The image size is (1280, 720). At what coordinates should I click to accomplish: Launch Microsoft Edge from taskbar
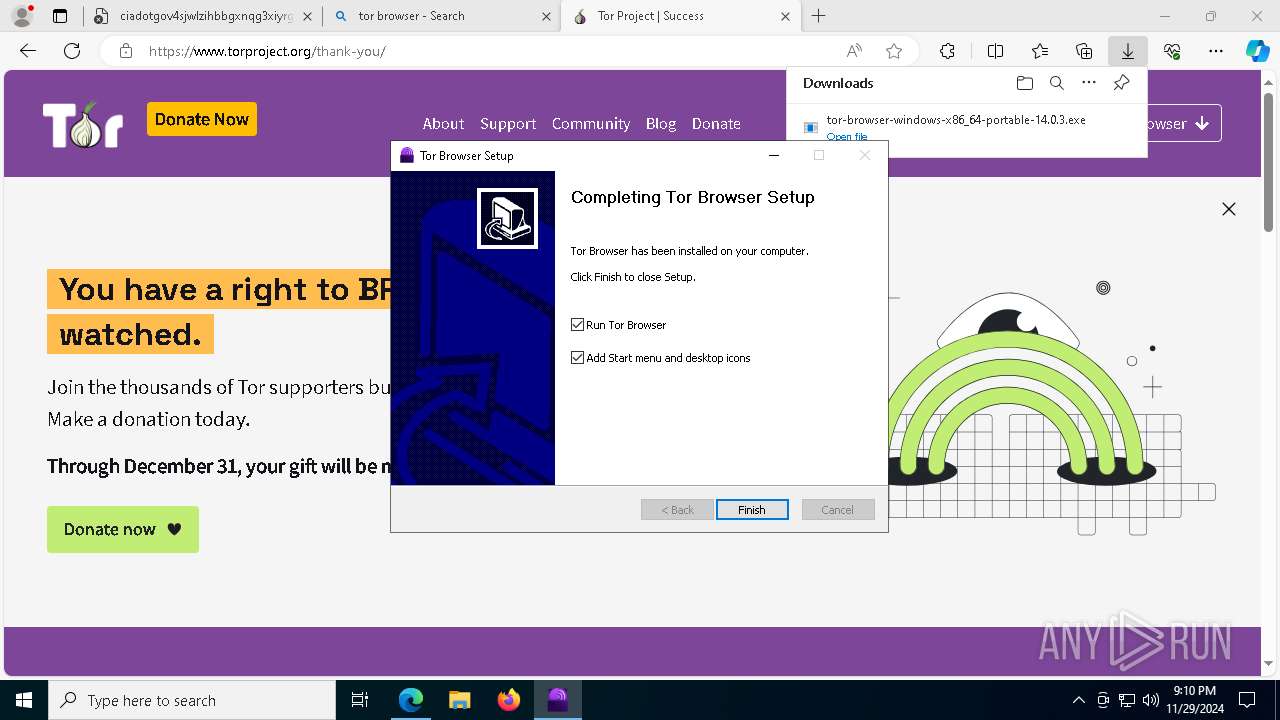[410, 700]
